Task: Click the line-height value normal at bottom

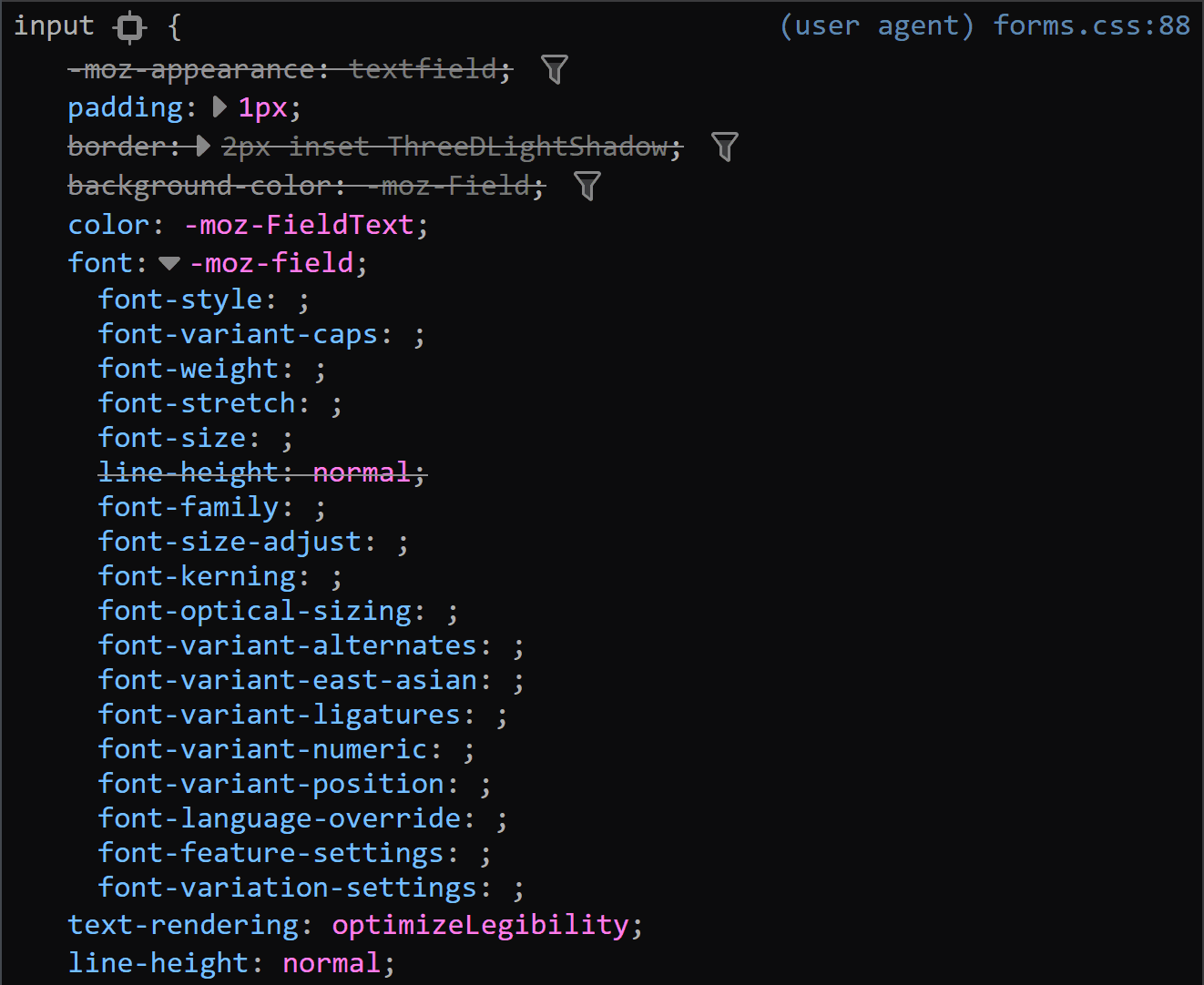Action: click(330, 962)
